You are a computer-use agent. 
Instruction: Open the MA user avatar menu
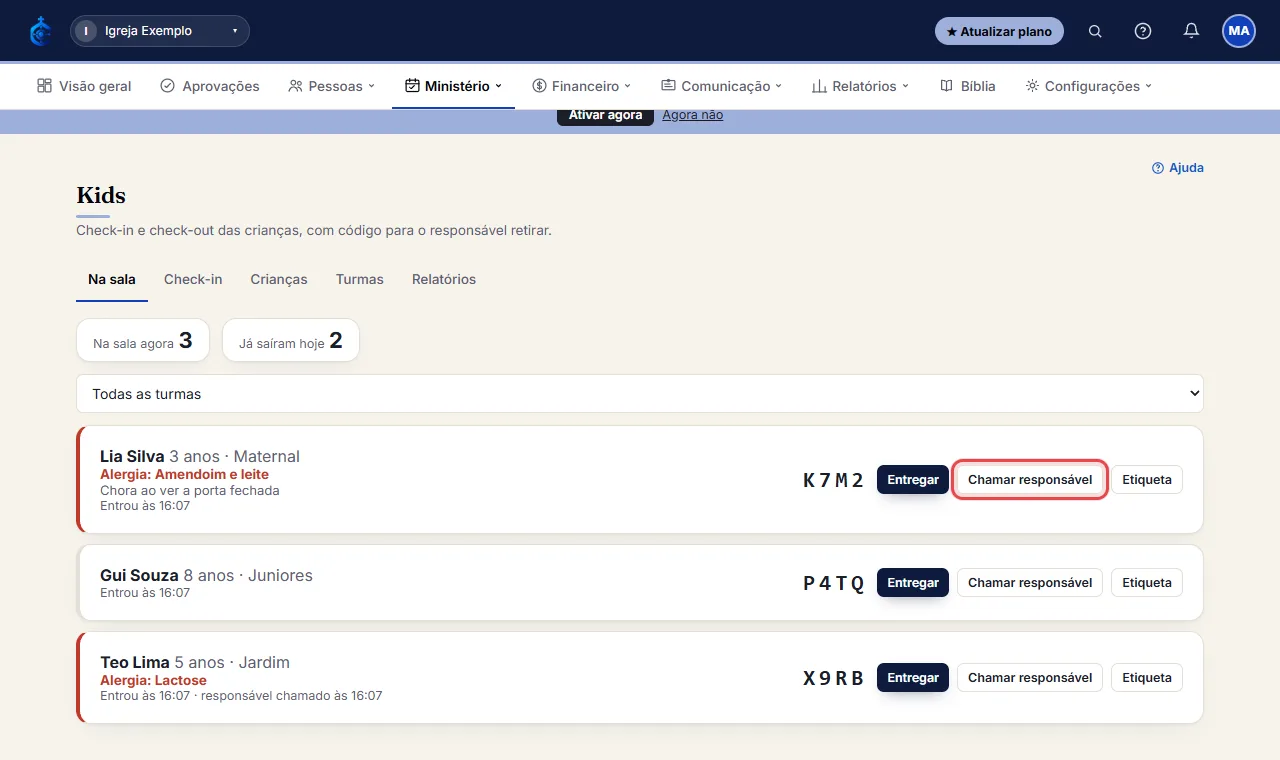(1239, 31)
